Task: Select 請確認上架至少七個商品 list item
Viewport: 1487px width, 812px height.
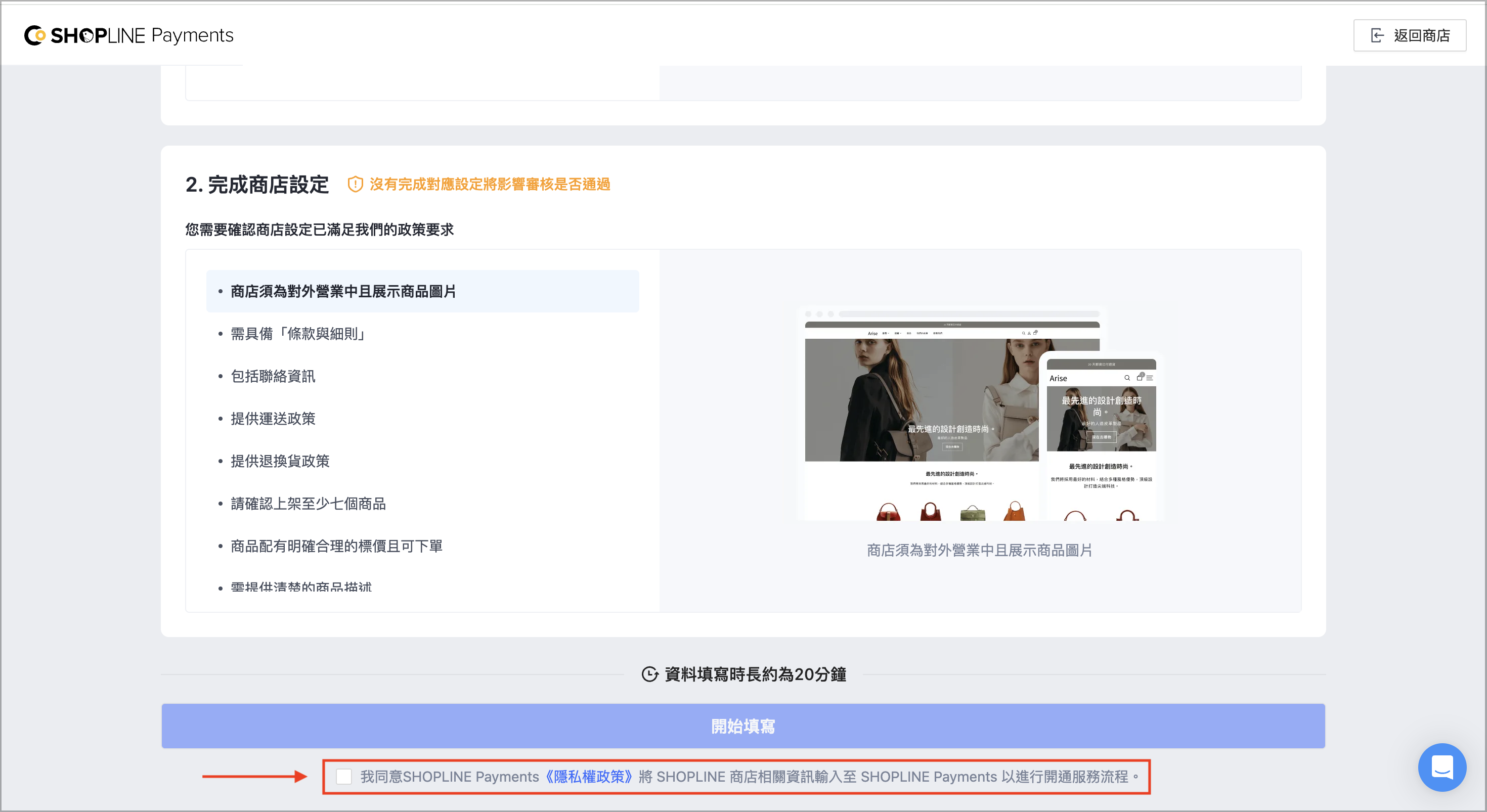Action: 422,504
